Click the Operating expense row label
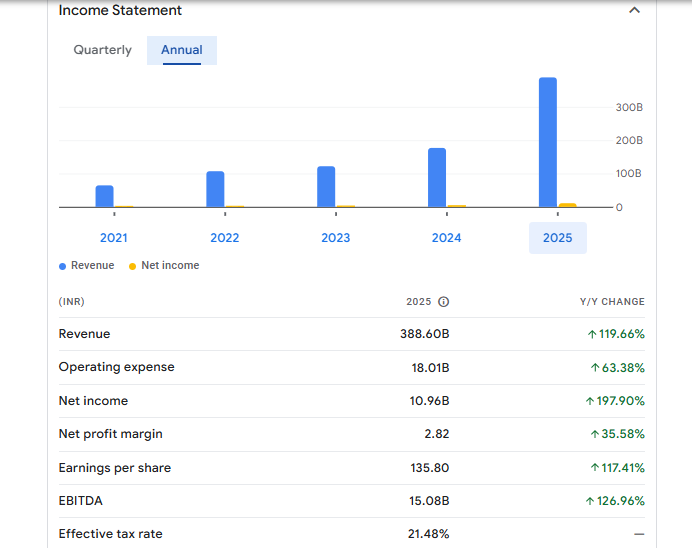The height and width of the screenshot is (548, 692). [116, 367]
